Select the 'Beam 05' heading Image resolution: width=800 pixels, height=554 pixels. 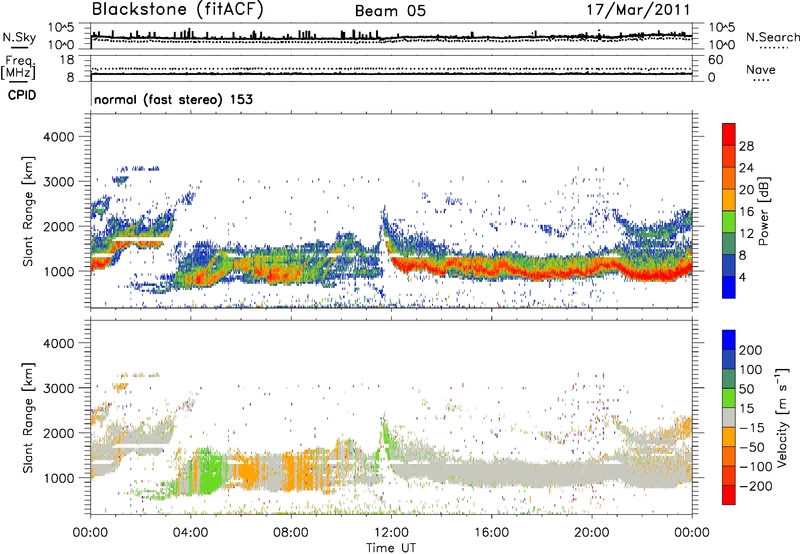pyautogui.click(x=390, y=11)
